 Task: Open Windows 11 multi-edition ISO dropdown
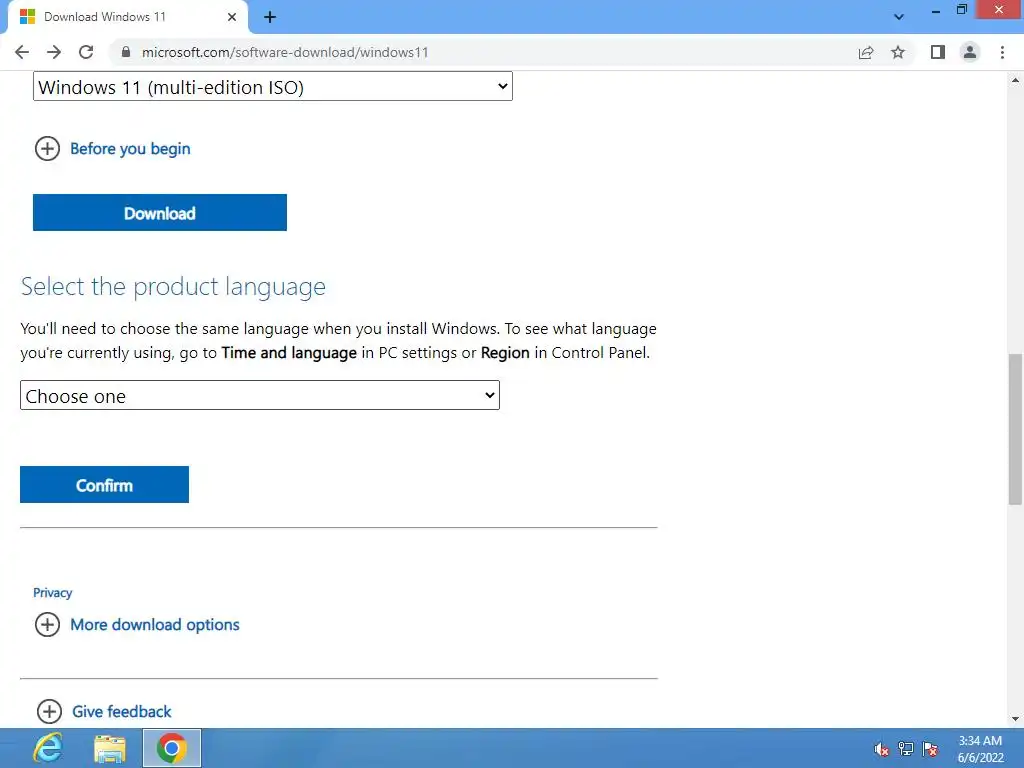tap(273, 86)
